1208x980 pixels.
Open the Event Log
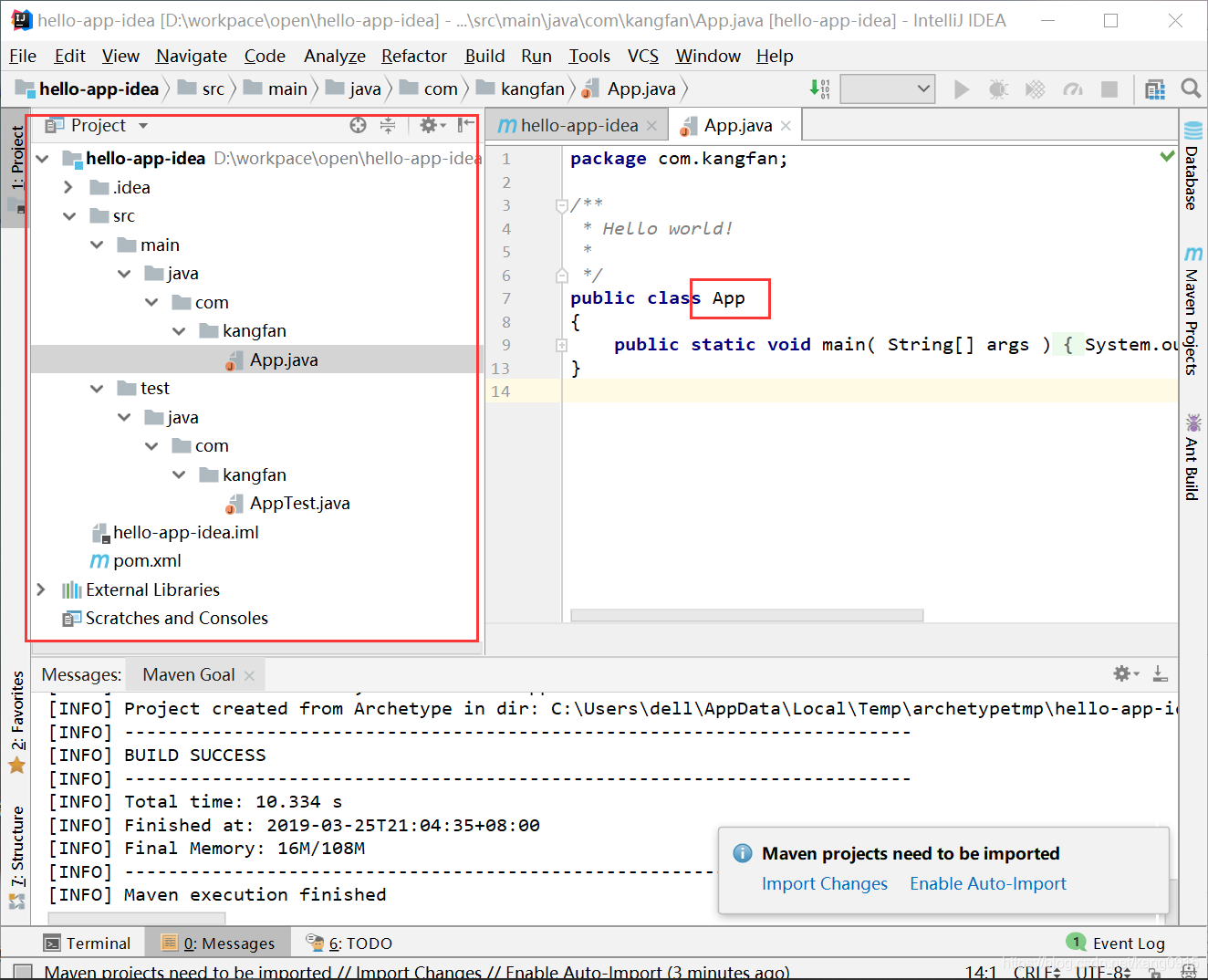coord(1116,943)
